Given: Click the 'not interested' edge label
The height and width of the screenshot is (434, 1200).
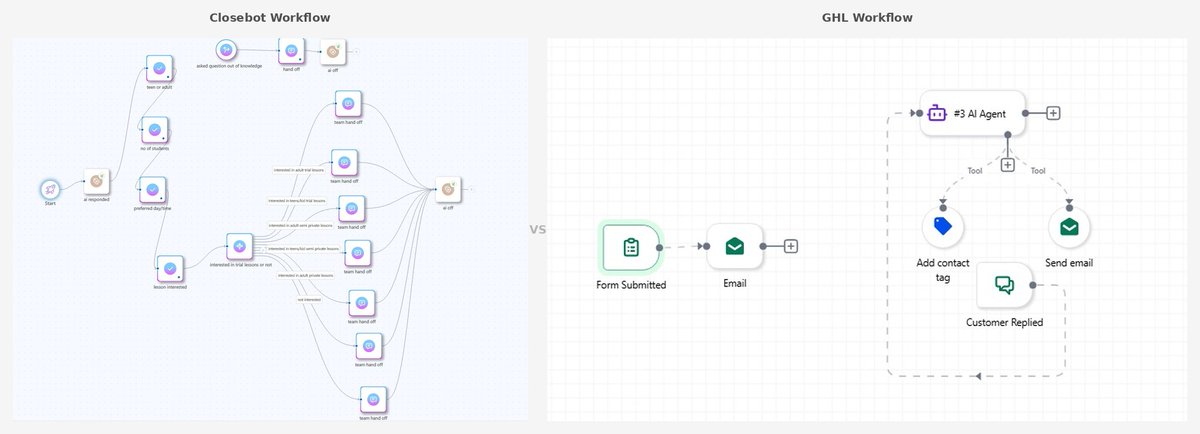Looking at the screenshot, I should point(307,299).
